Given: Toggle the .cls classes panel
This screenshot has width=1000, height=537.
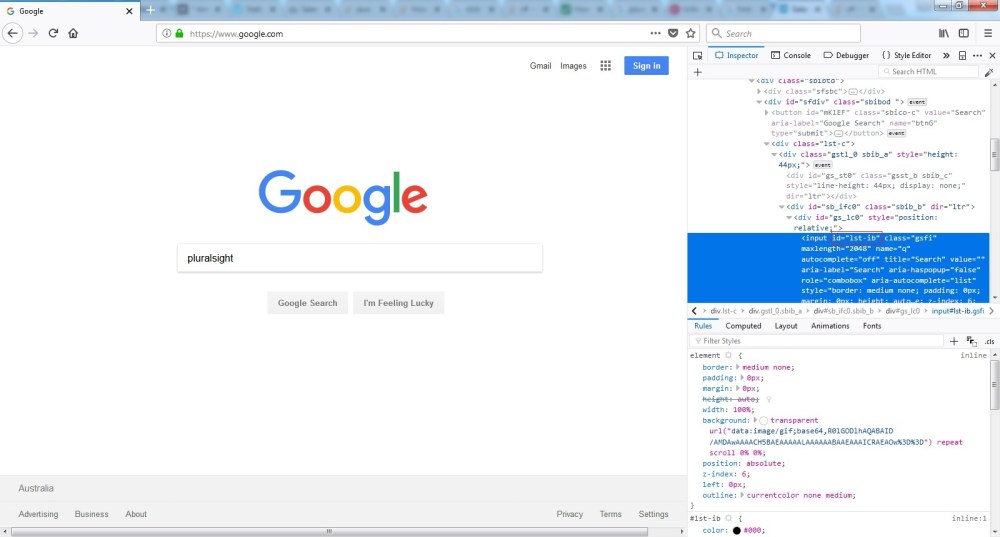Looking at the screenshot, I should tap(989, 341).
